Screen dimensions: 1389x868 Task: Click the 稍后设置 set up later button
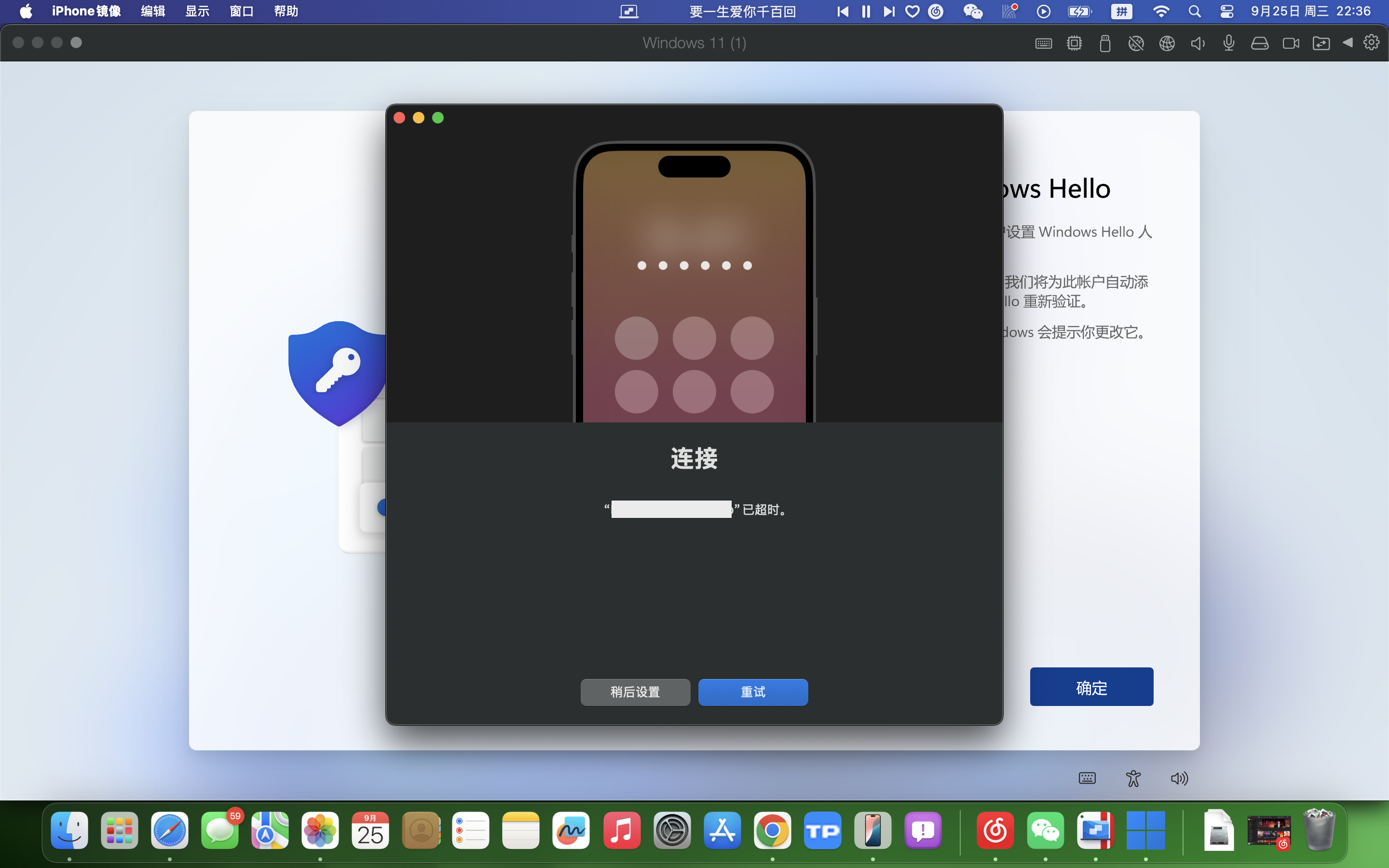(x=635, y=692)
